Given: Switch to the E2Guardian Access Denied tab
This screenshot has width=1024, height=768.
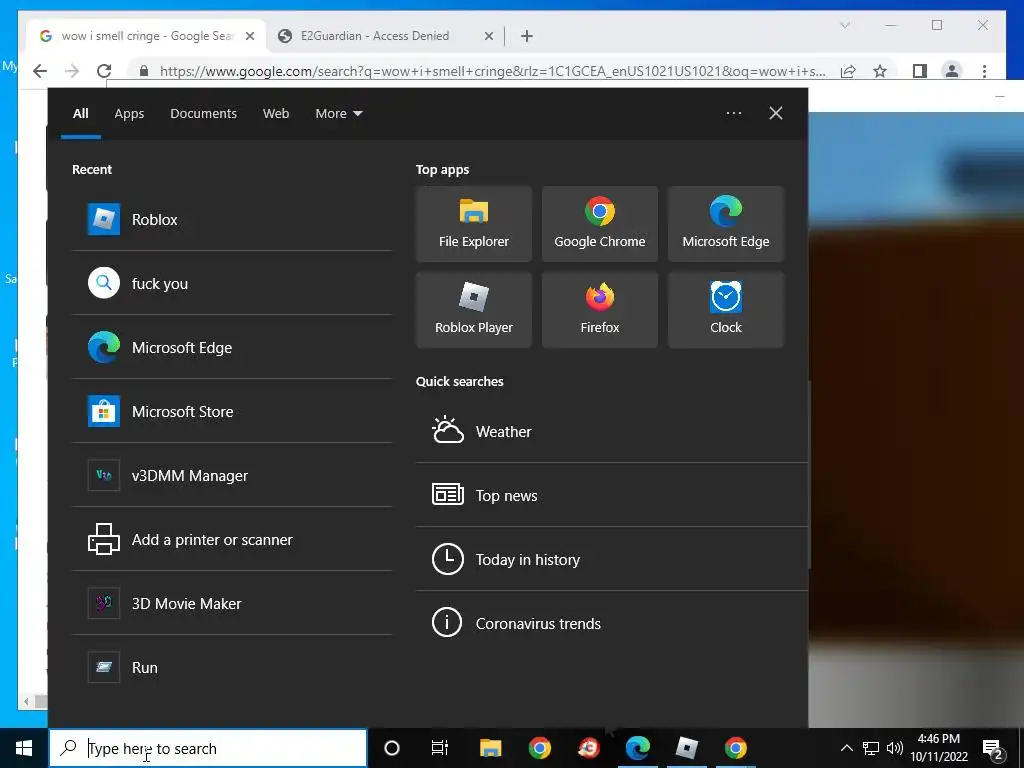Looking at the screenshot, I should (x=385, y=36).
